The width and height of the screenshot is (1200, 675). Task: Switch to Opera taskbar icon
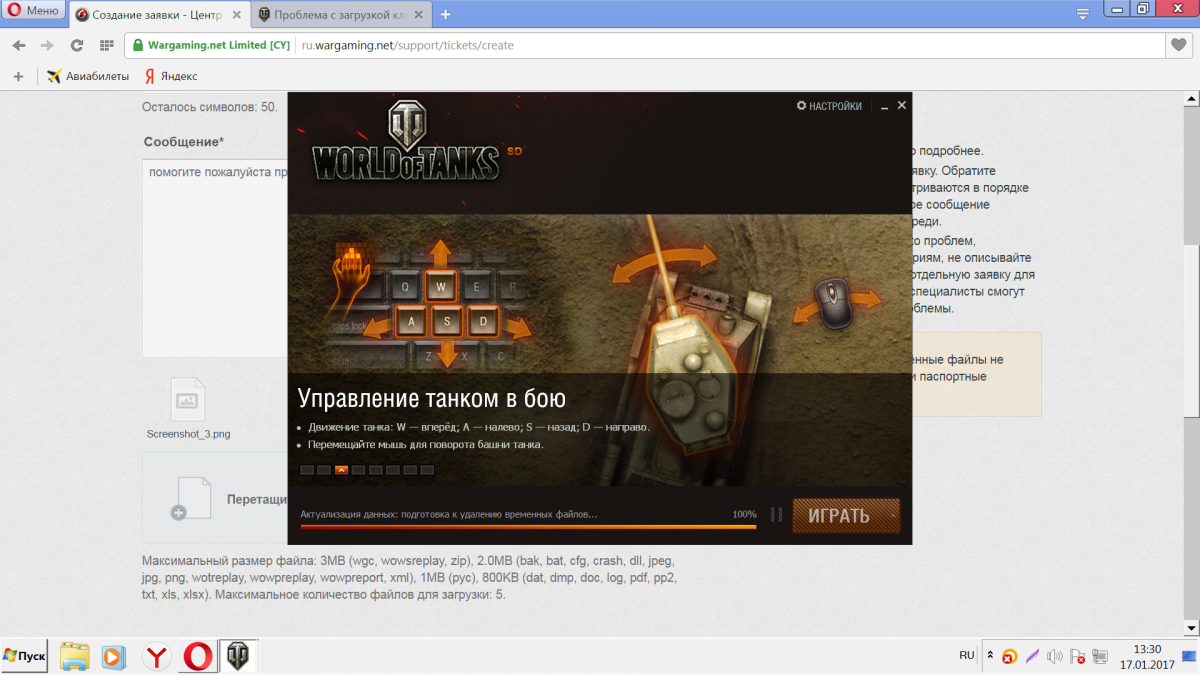coord(198,657)
